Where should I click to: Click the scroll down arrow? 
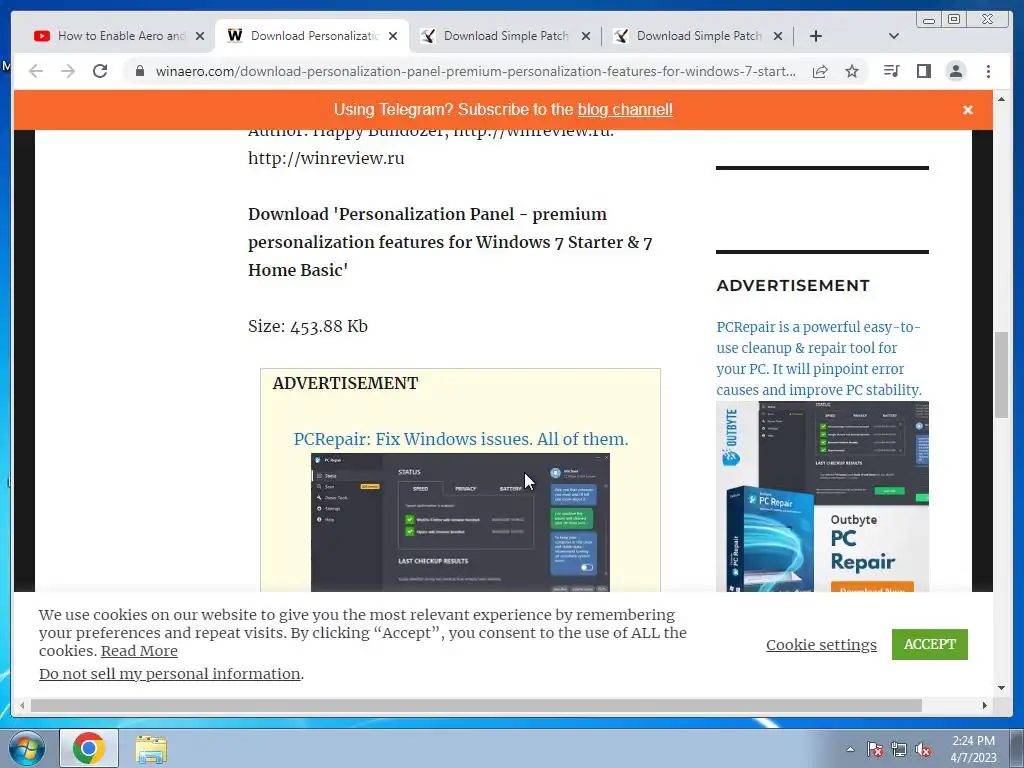coord(1001,688)
